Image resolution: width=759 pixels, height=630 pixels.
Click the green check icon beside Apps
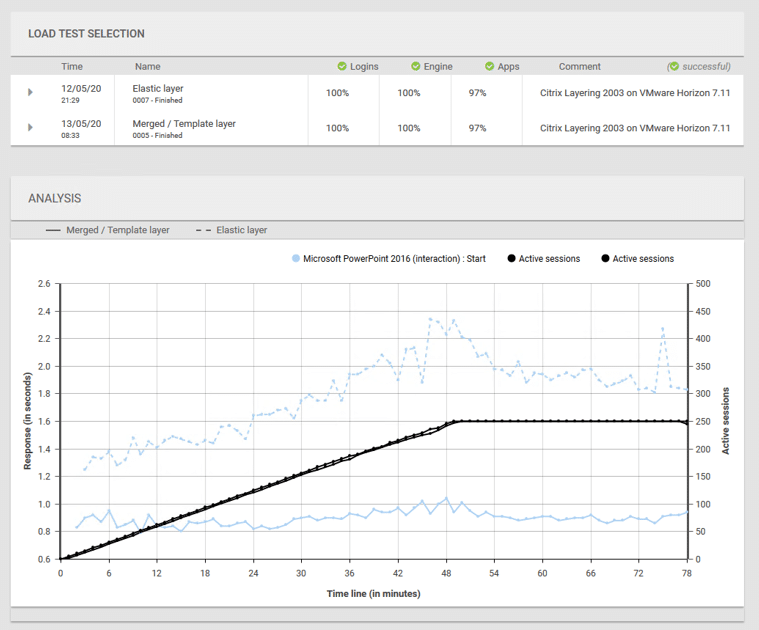[x=489, y=66]
